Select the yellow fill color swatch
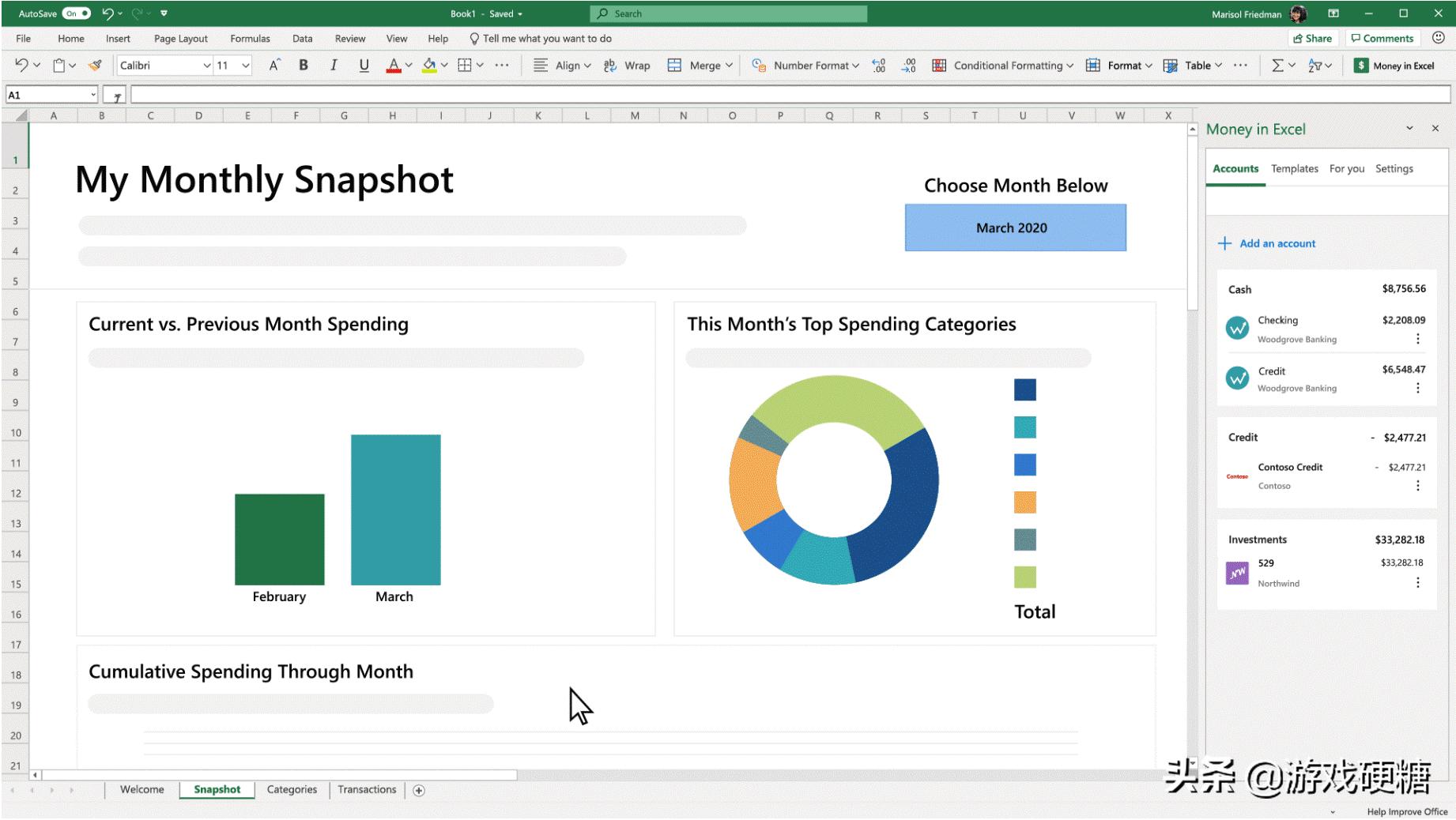Screen dimensions: 1456x820 (431, 72)
